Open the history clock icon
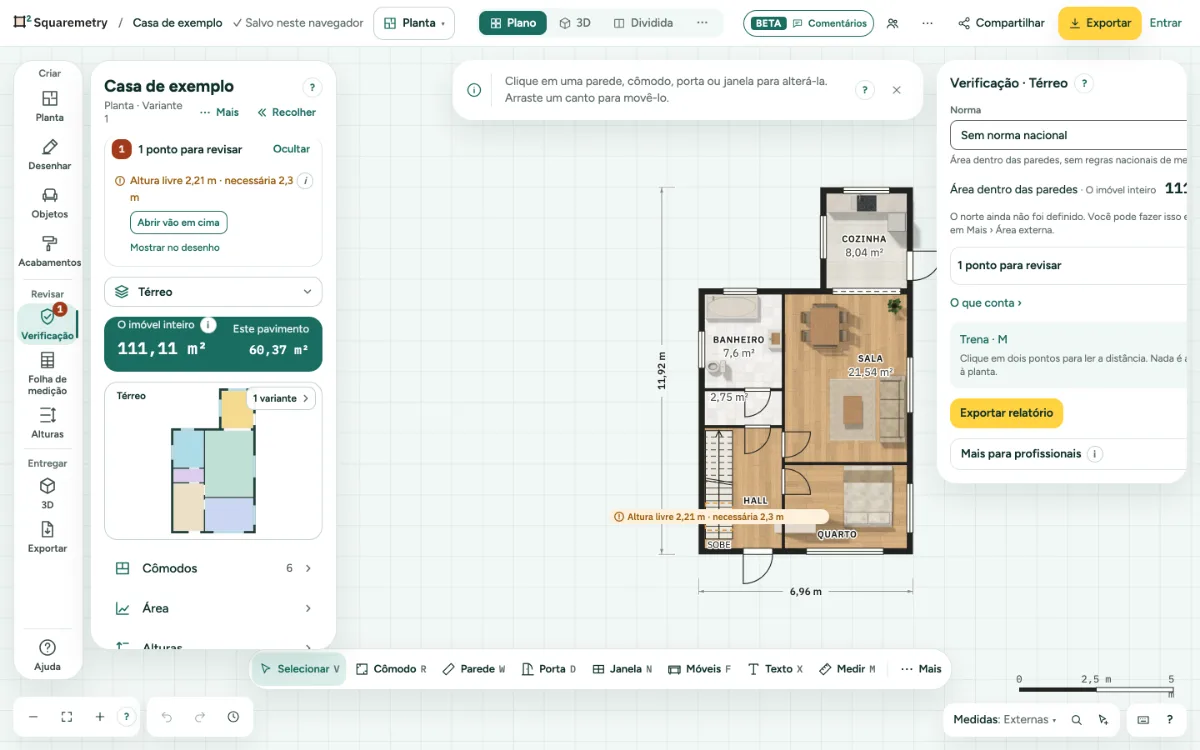The height and width of the screenshot is (750, 1200). click(x=233, y=717)
